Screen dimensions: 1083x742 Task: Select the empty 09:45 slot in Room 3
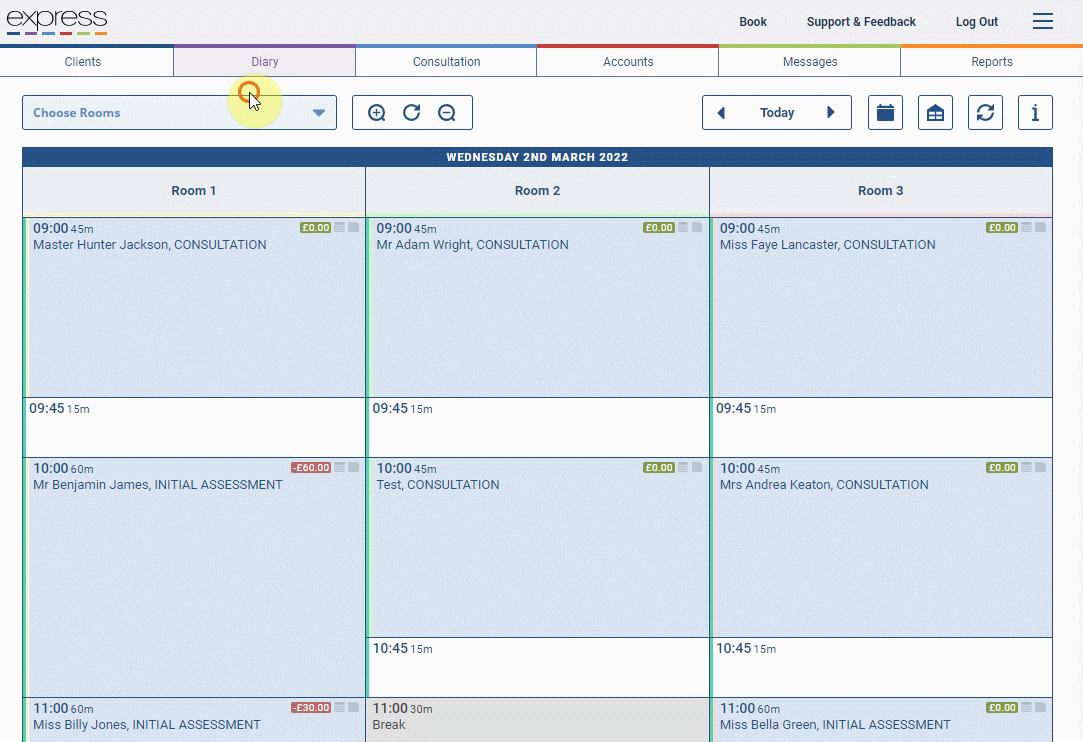coord(882,427)
